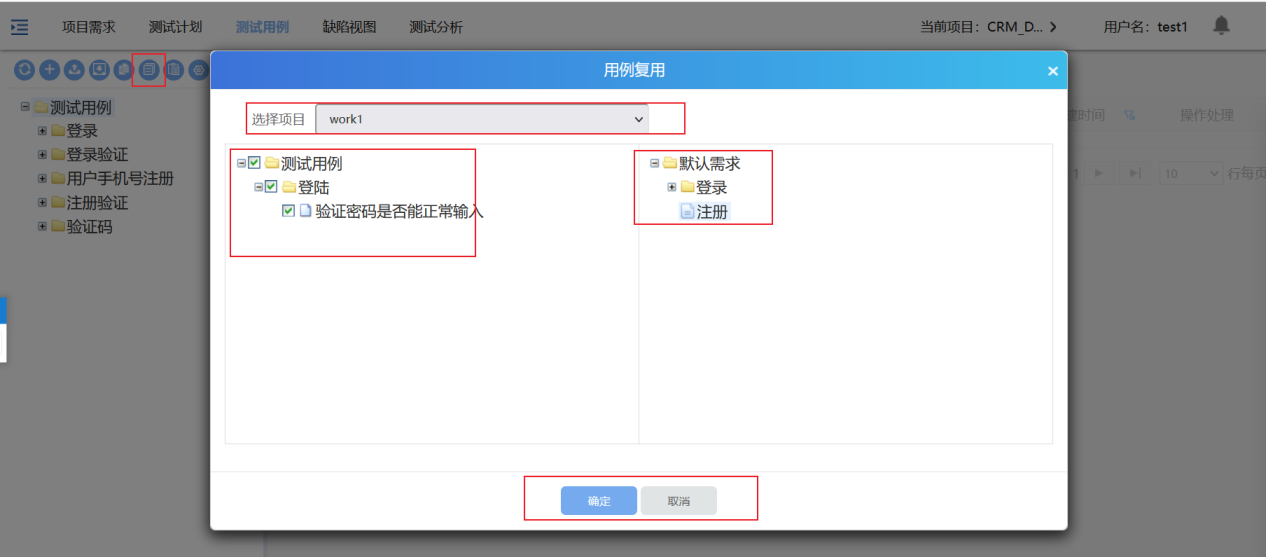
Task: Select 默认需求 root item
Action: pos(710,163)
